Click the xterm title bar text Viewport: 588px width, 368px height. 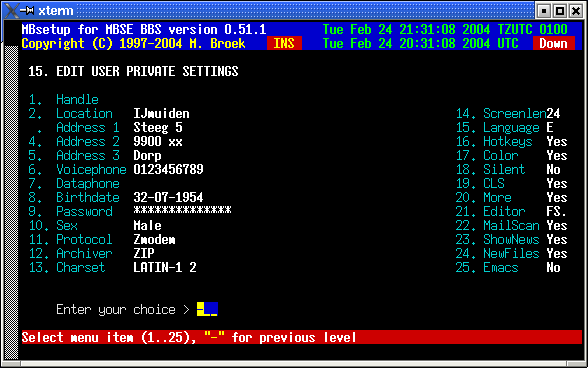[56, 11]
